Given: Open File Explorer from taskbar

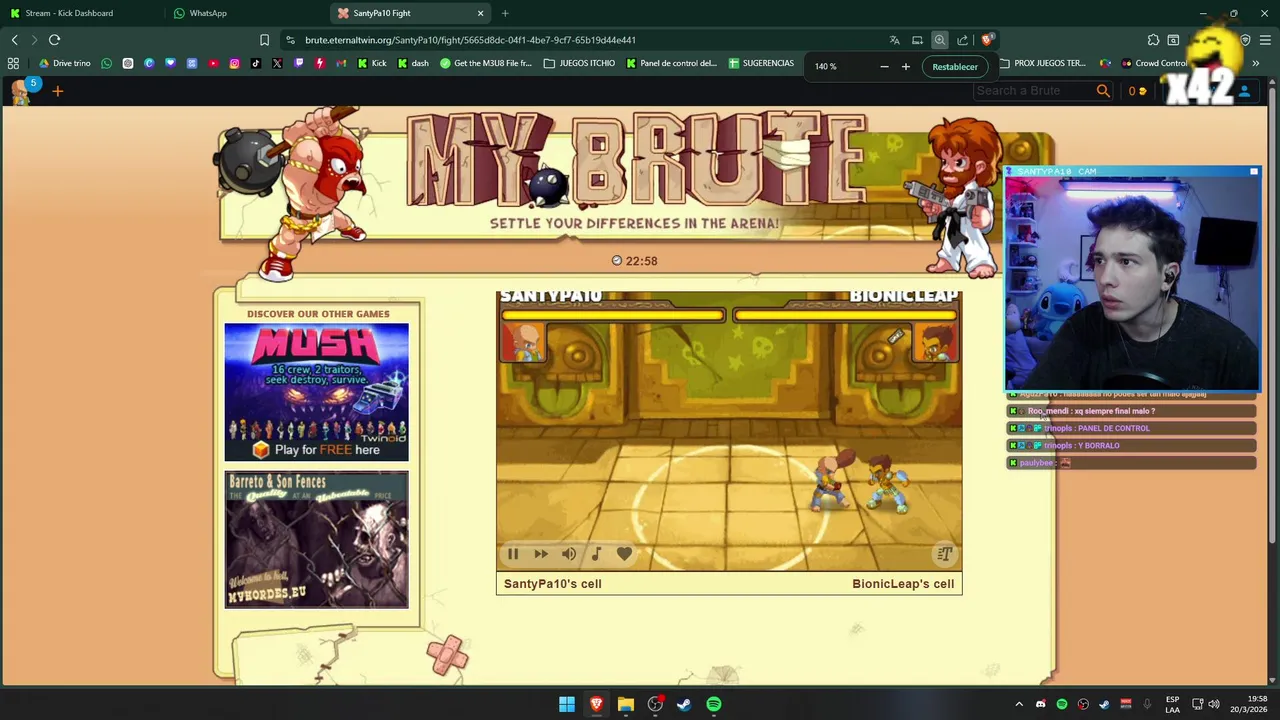Looking at the screenshot, I should coord(625,704).
